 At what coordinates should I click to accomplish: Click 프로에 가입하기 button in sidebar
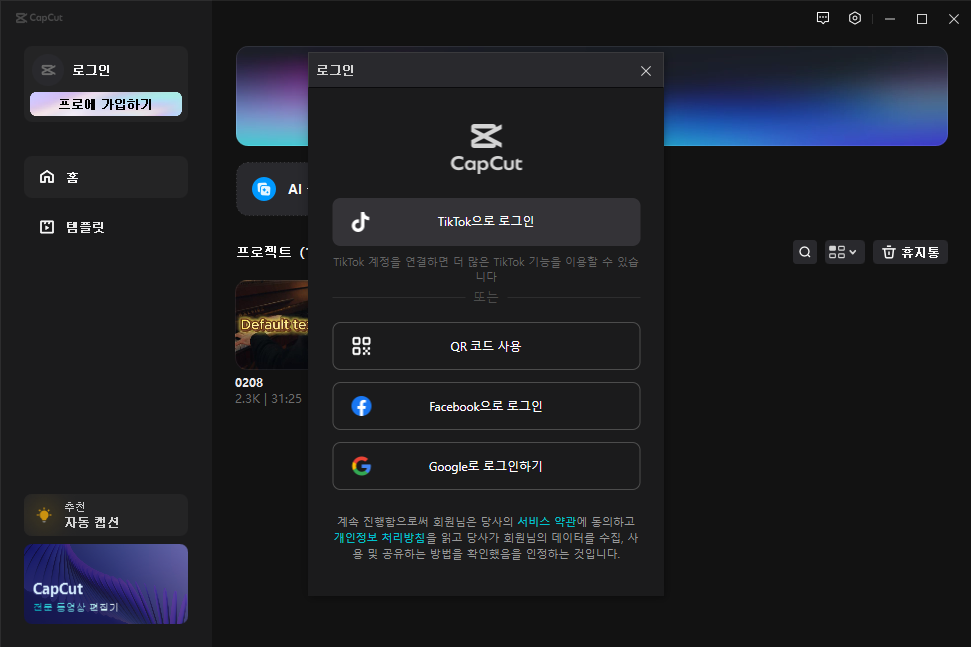[106, 104]
